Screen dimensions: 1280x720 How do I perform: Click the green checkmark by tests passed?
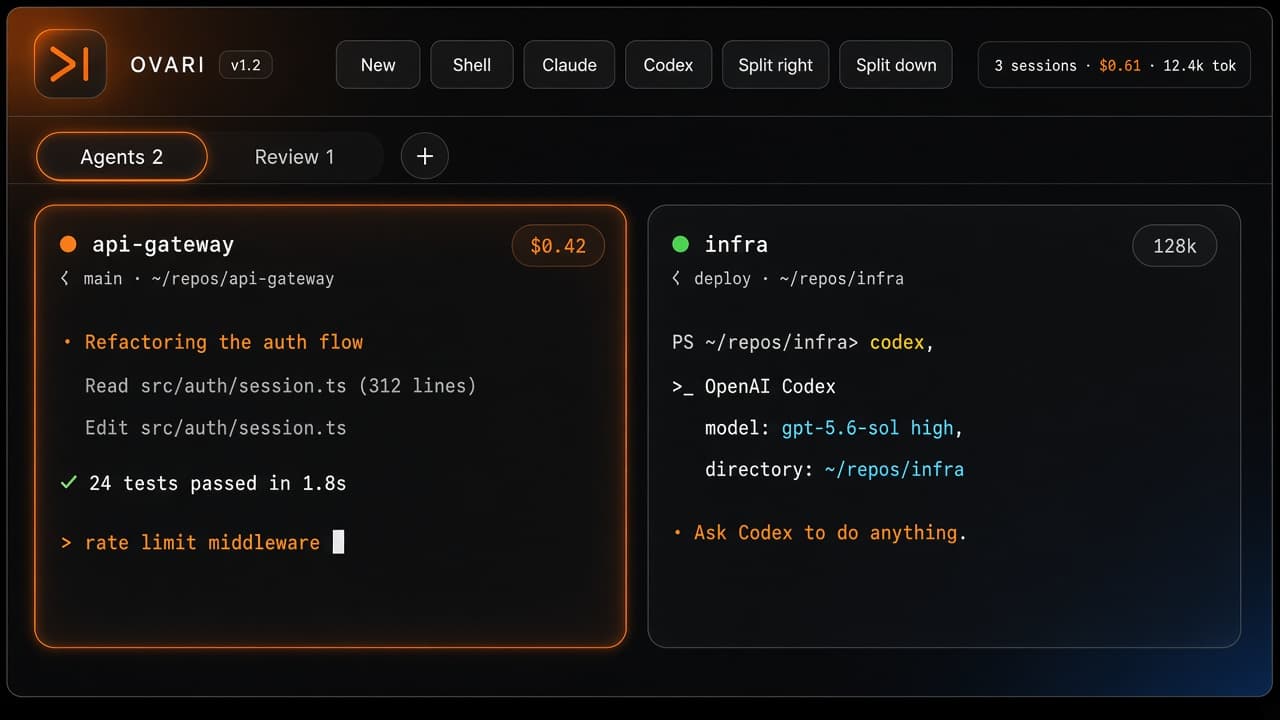68,483
